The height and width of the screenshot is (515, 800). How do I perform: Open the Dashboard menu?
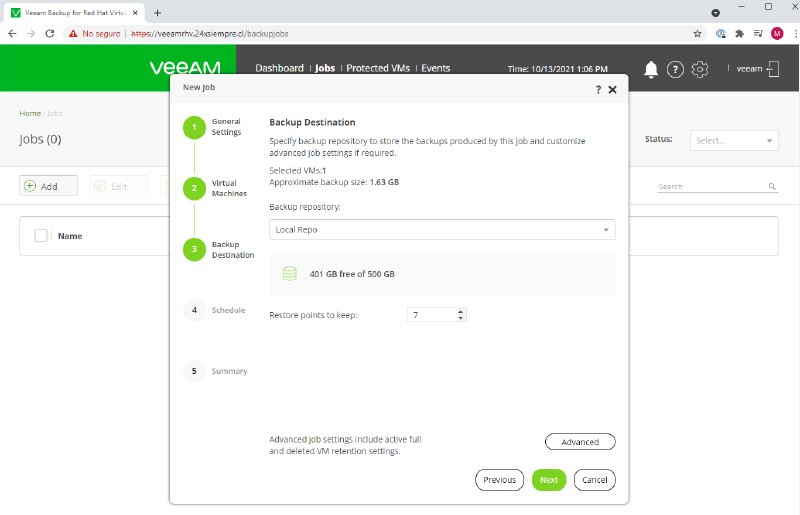click(279, 68)
